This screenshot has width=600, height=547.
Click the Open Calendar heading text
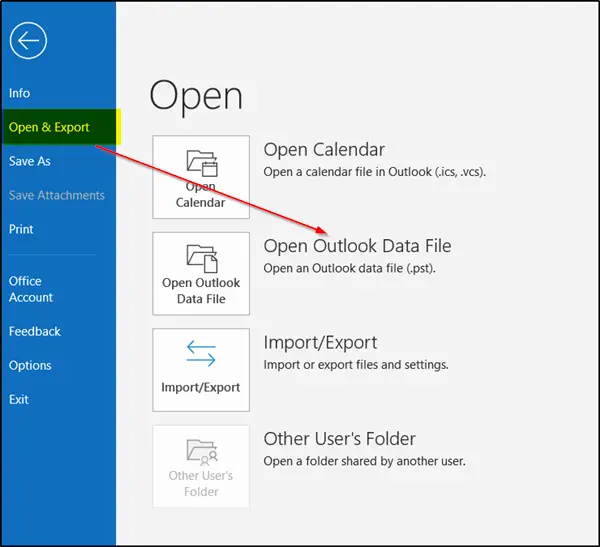point(324,150)
